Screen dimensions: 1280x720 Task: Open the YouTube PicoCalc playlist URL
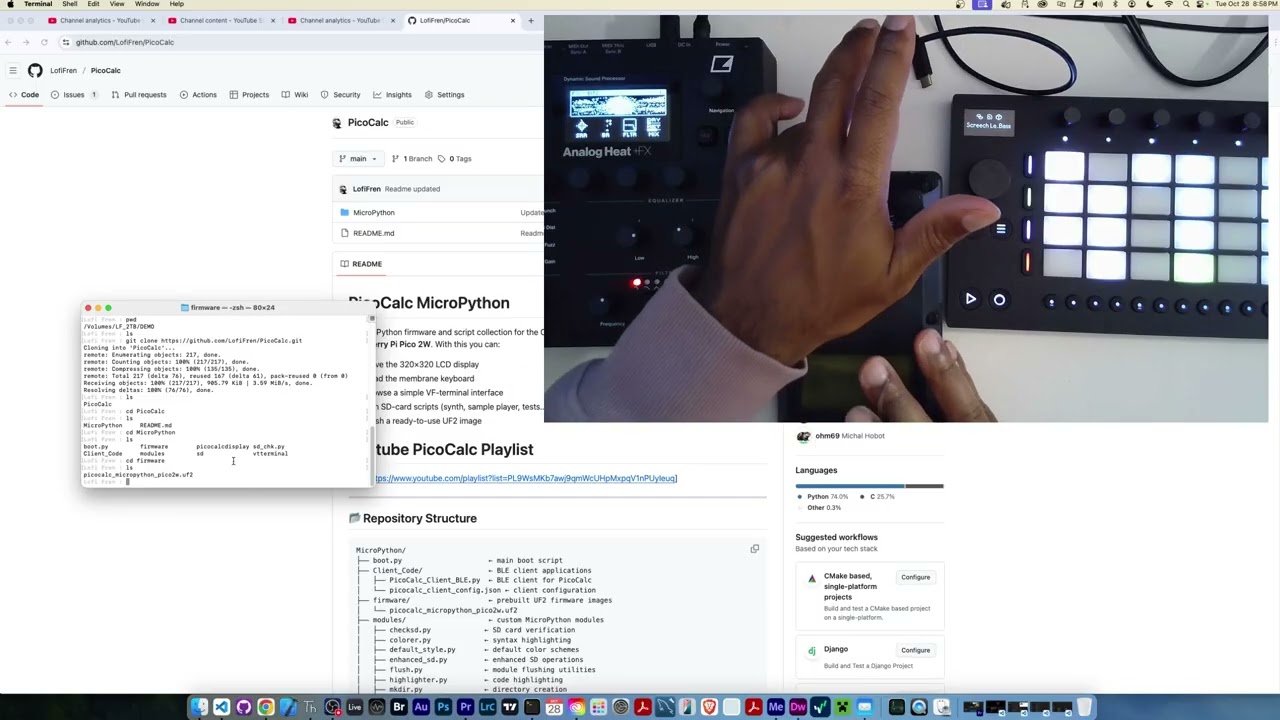[x=526, y=478]
